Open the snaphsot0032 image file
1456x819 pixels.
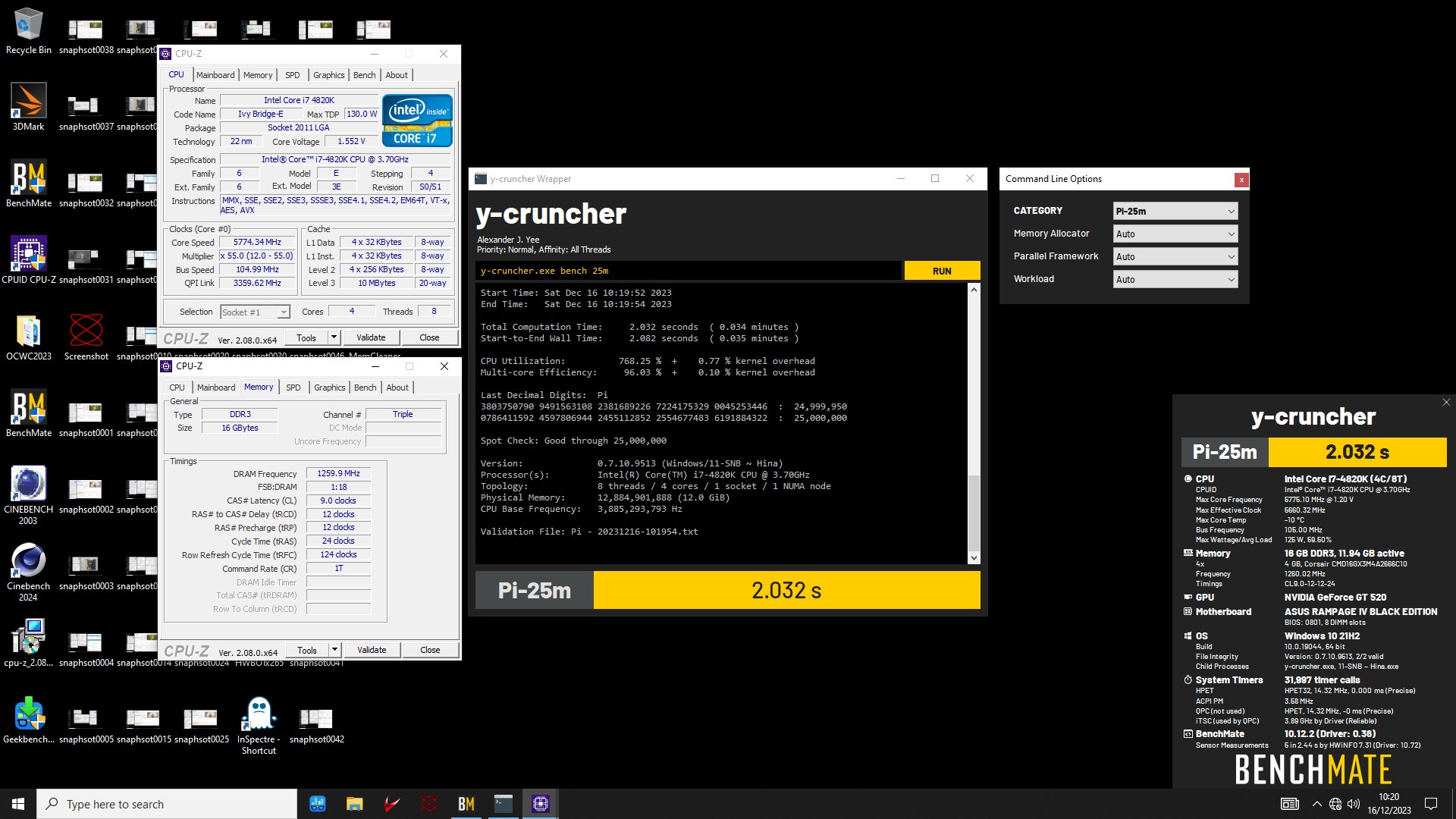click(86, 189)
